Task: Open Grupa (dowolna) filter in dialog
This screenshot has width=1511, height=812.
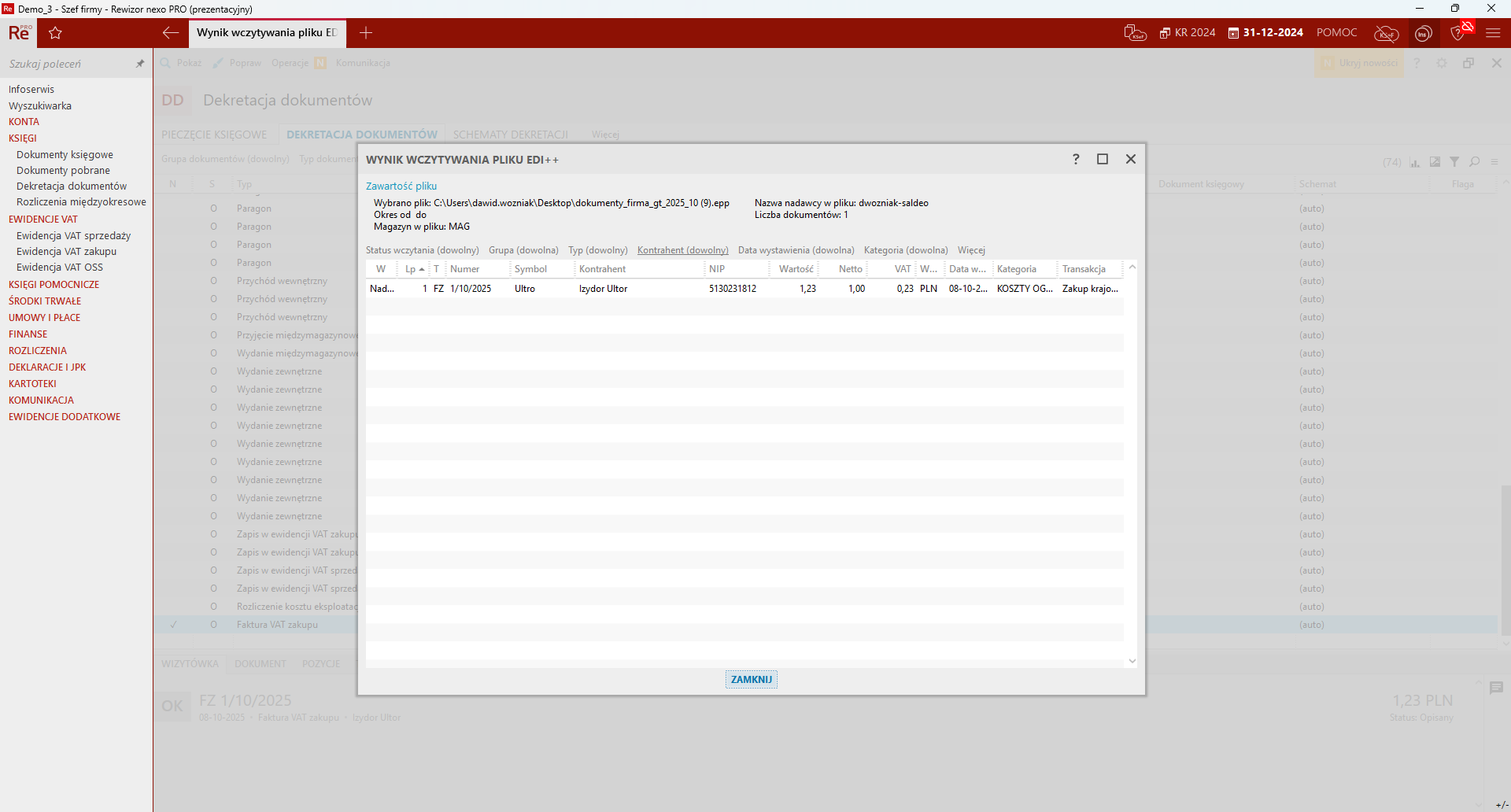Action: click(523, 250)
